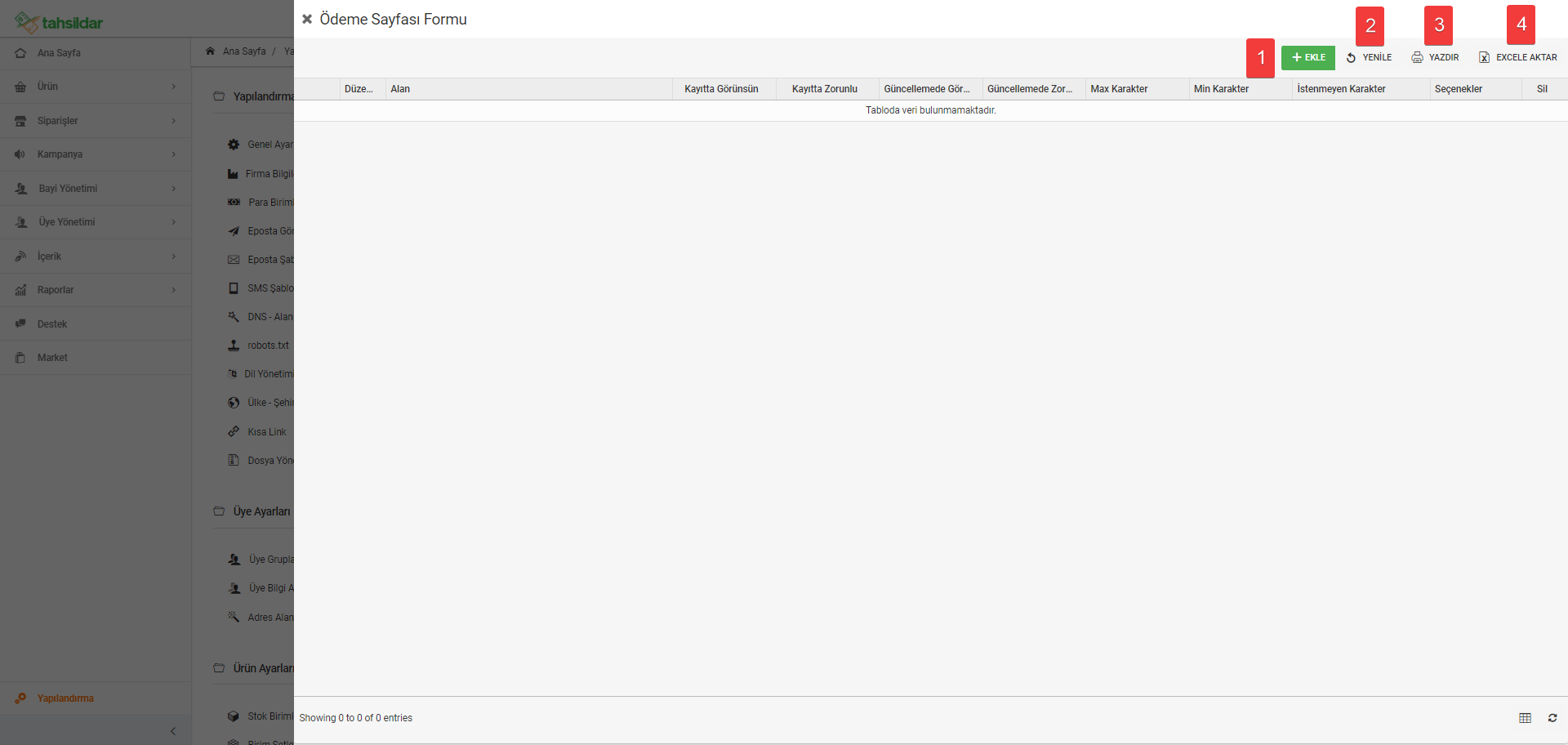Click the tahsildar logo

[59, 22]
